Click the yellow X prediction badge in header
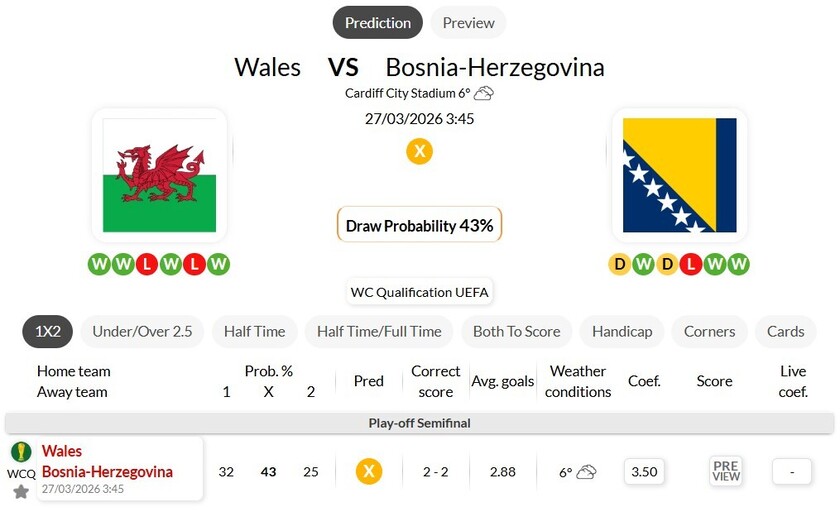Image resolution: width=840 pixels, height=526 pixels. 419,152
